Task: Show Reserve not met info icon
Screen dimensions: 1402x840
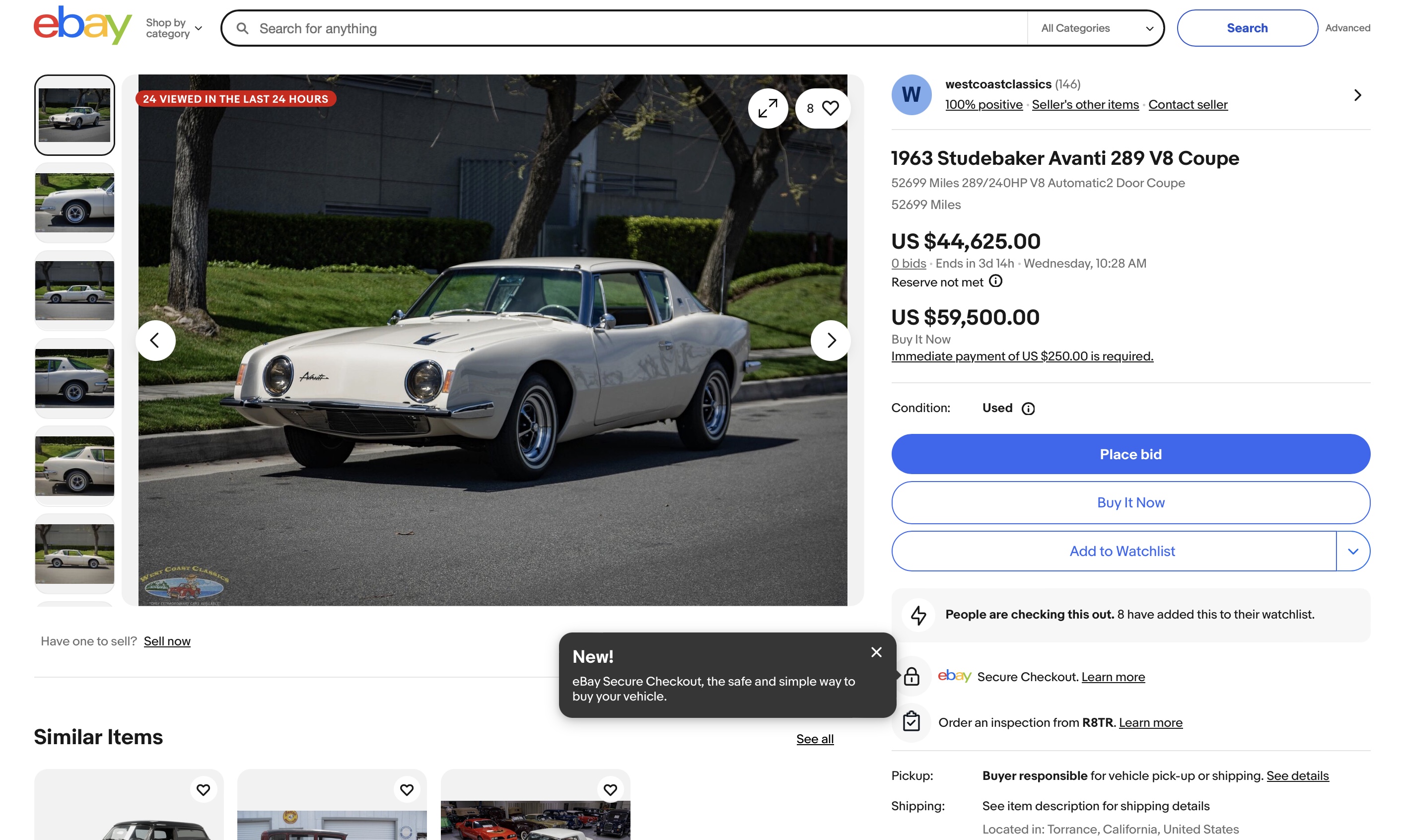Action: click(995, 281)
